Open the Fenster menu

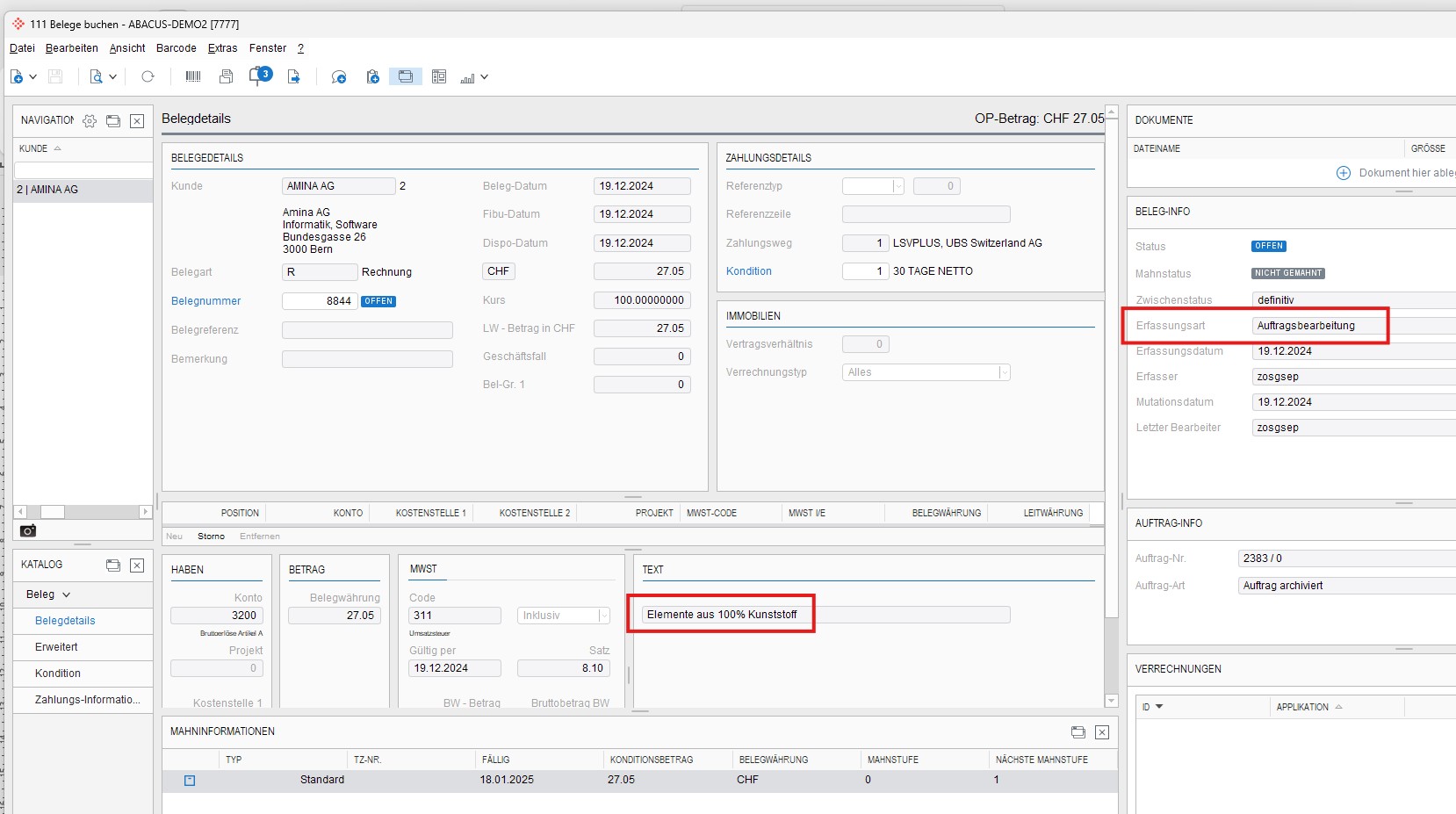tap(268, 48)
